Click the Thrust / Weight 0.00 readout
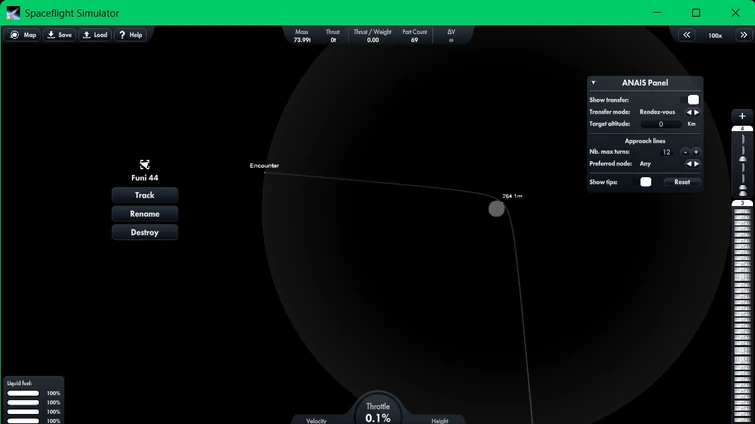Viewport: 755px width, 424px height. point(373,36)
